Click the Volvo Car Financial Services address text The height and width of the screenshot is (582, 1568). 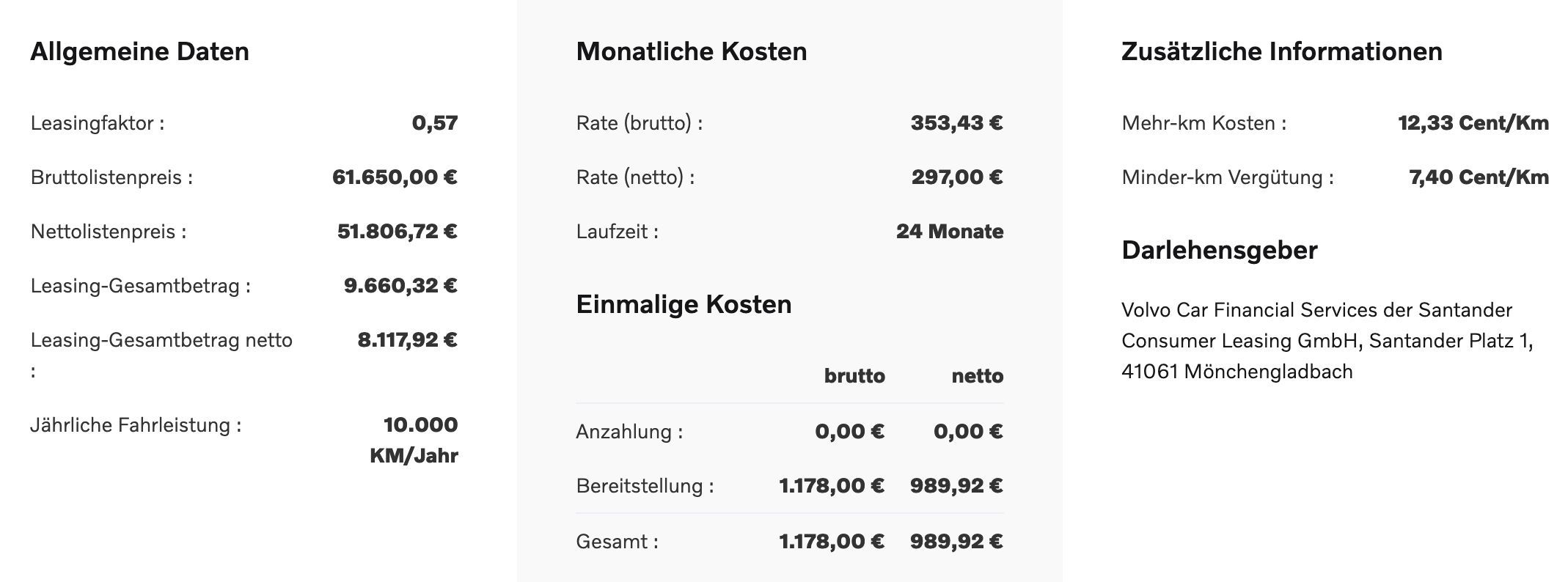coord(1327,341)
